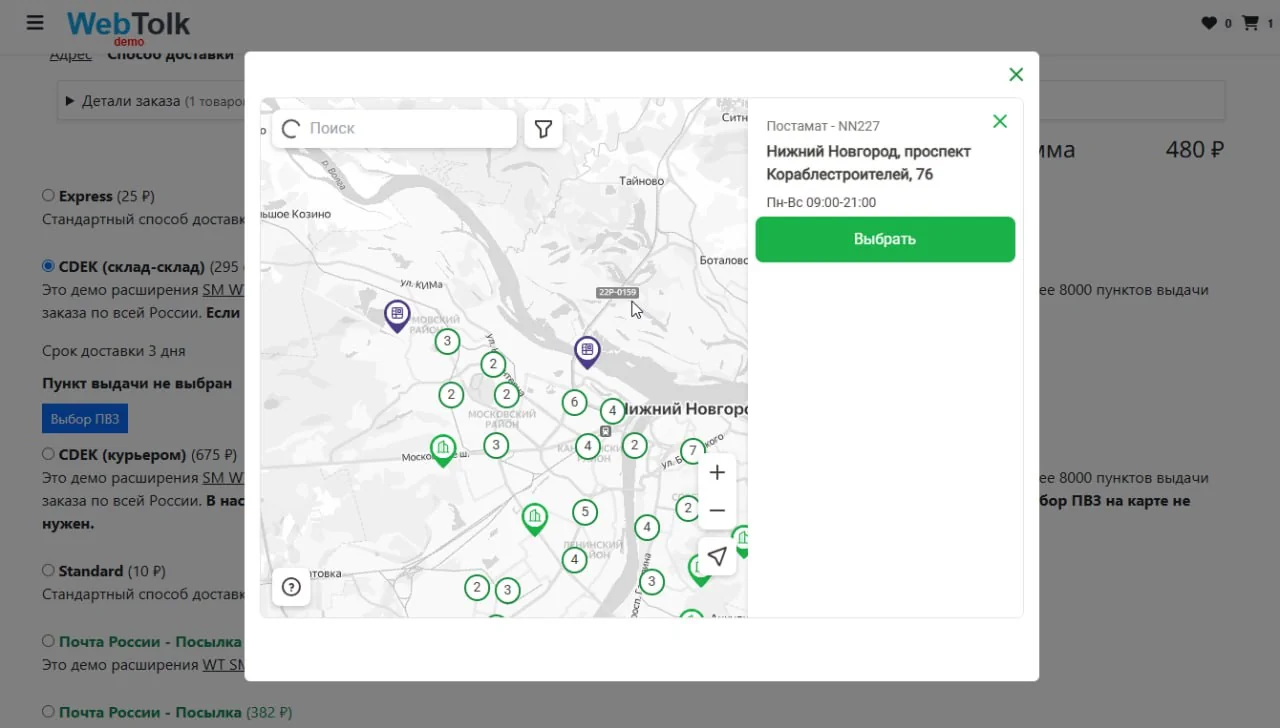The image size is (1280, 728).
Task: Open the map help question mark icon
Action: [x=291, y=587]
